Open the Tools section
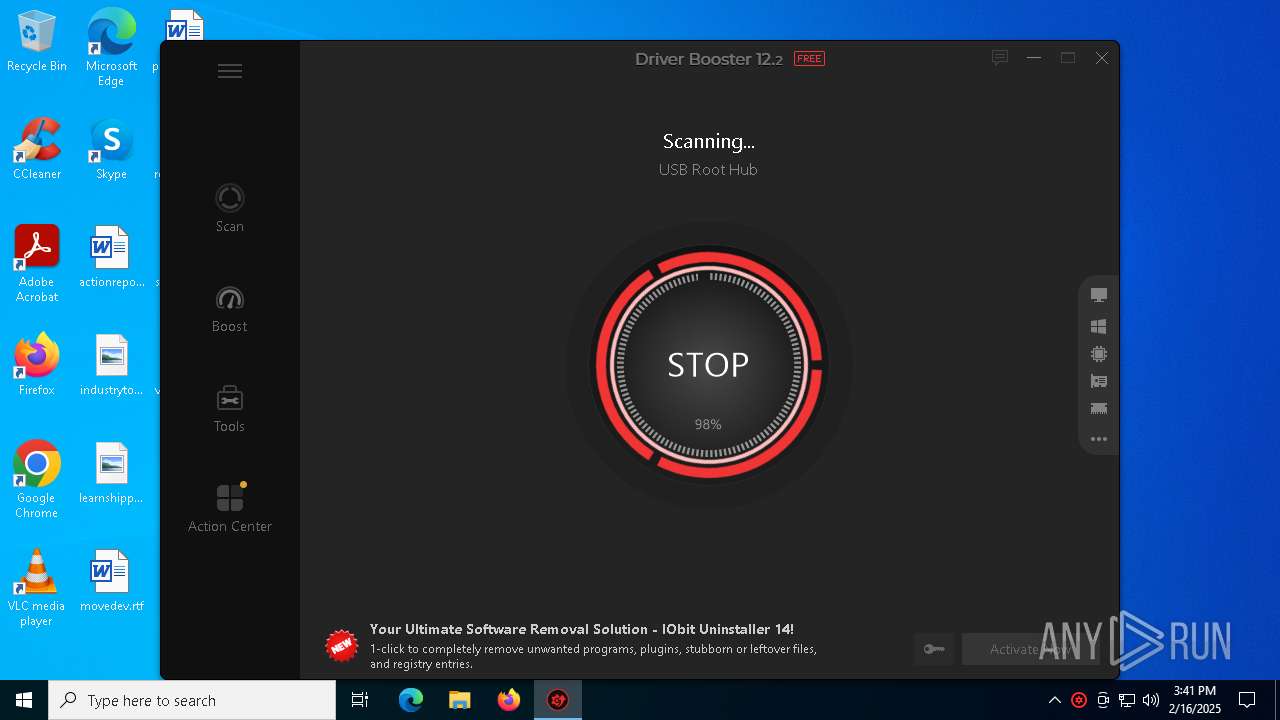This screenshot has width=1280, height=720. point(230,409)
